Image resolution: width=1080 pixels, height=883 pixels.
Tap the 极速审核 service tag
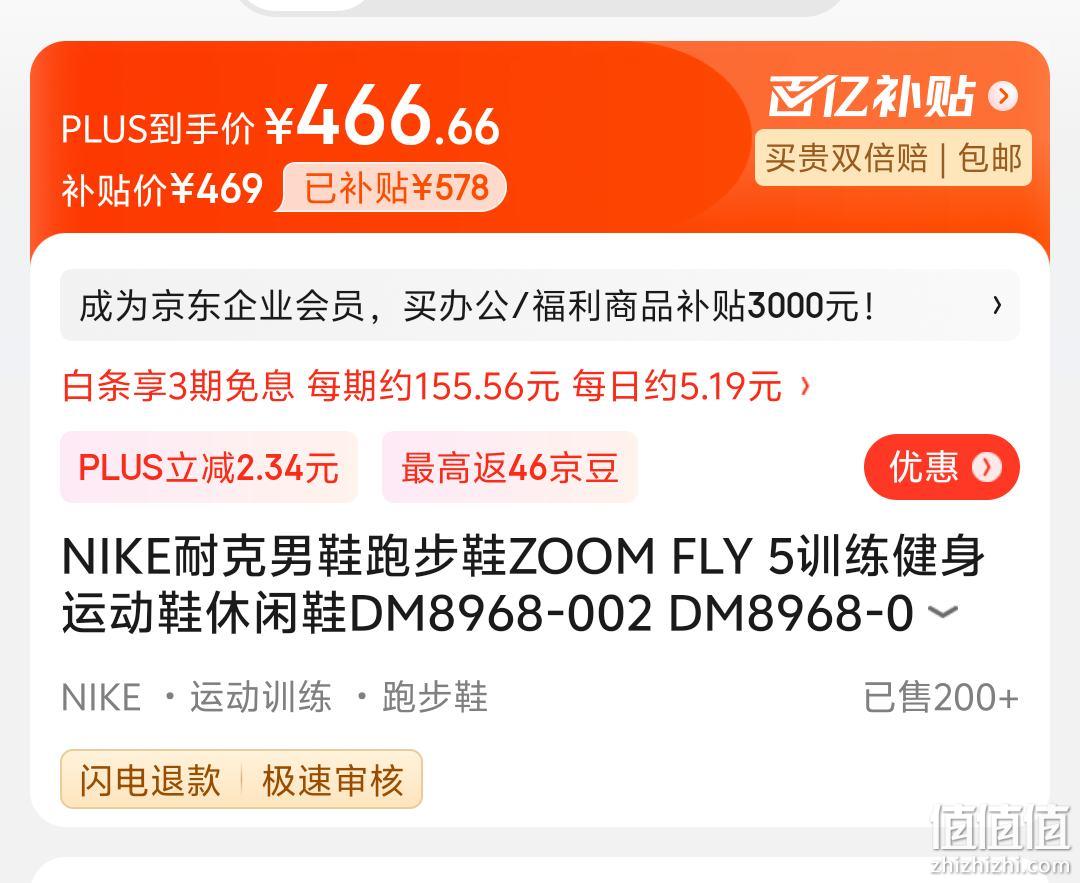[x=332, y=780]
